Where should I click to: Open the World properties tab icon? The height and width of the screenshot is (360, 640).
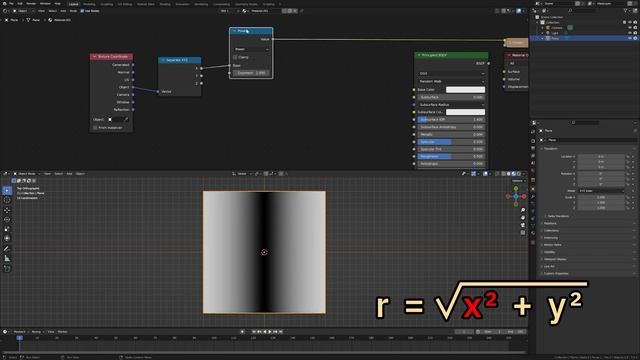click(533, 171)
